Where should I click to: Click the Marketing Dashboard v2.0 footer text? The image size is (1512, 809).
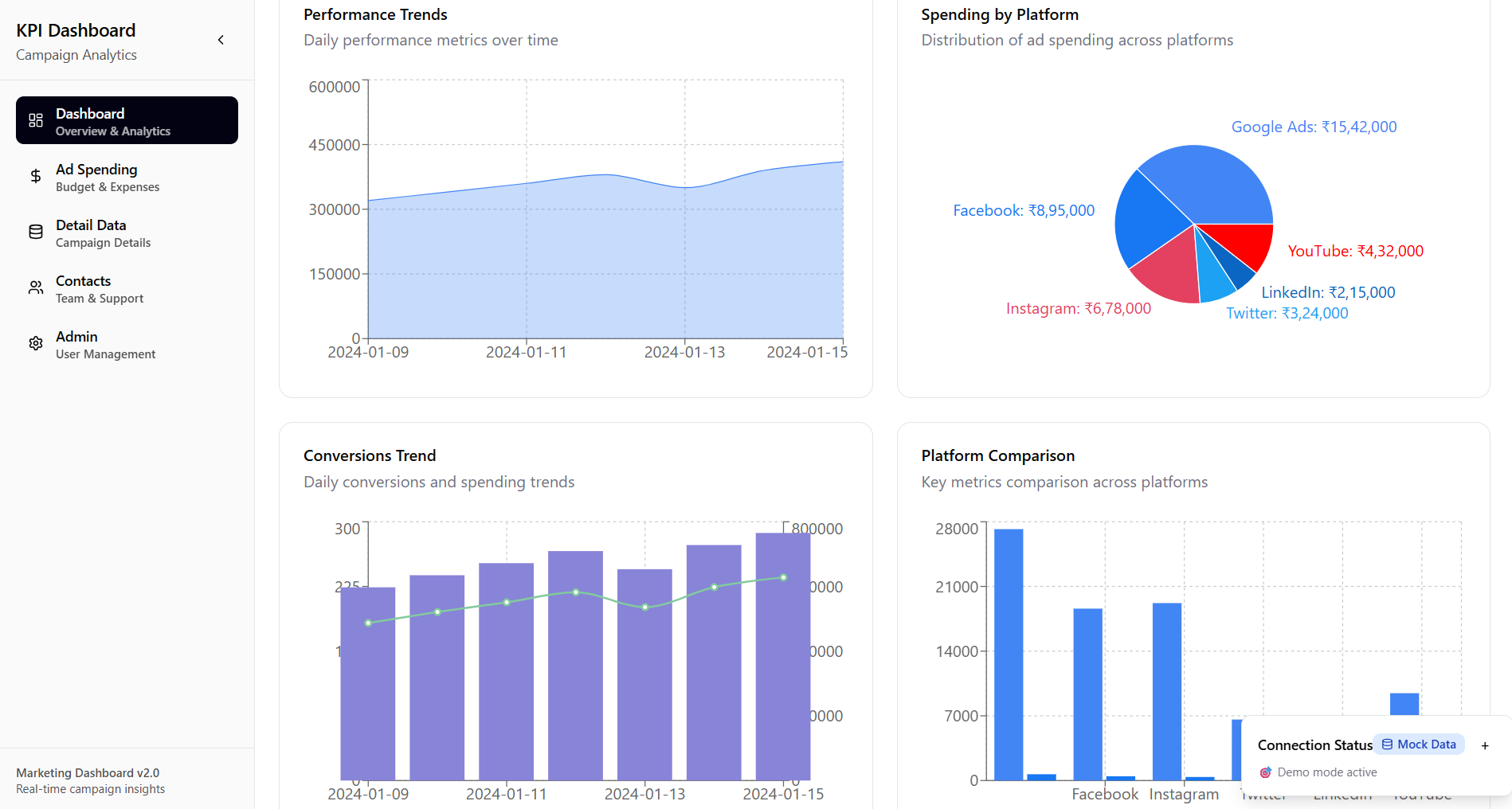click(88, 772)
